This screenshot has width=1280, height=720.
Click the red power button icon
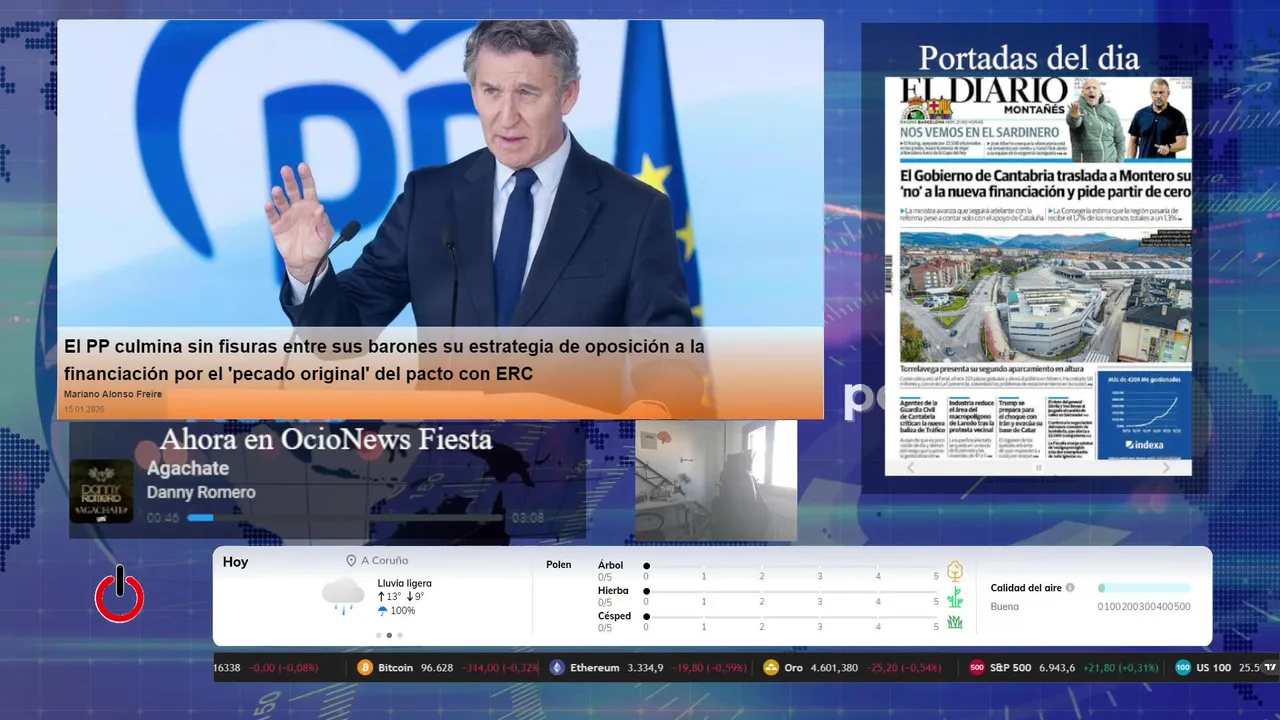[x=120, y=595]
